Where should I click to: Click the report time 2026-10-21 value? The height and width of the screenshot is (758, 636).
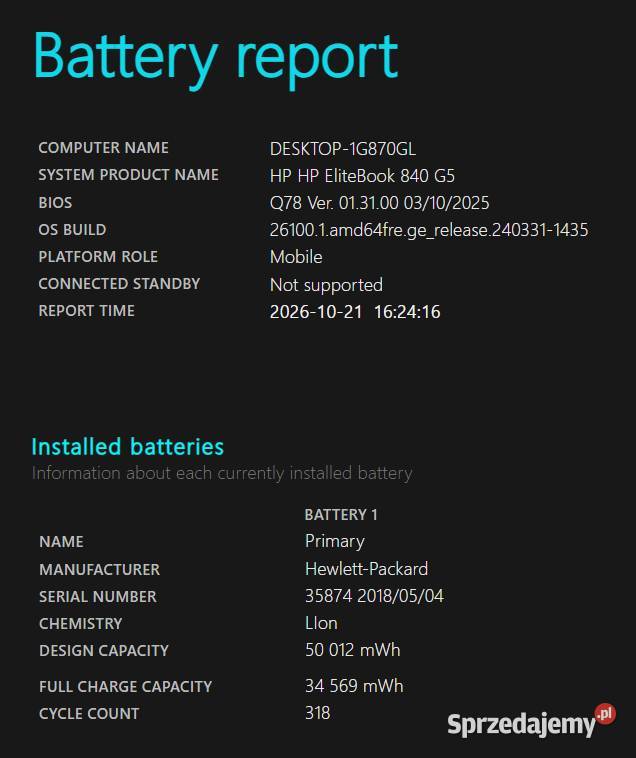(x=355, y=312)
